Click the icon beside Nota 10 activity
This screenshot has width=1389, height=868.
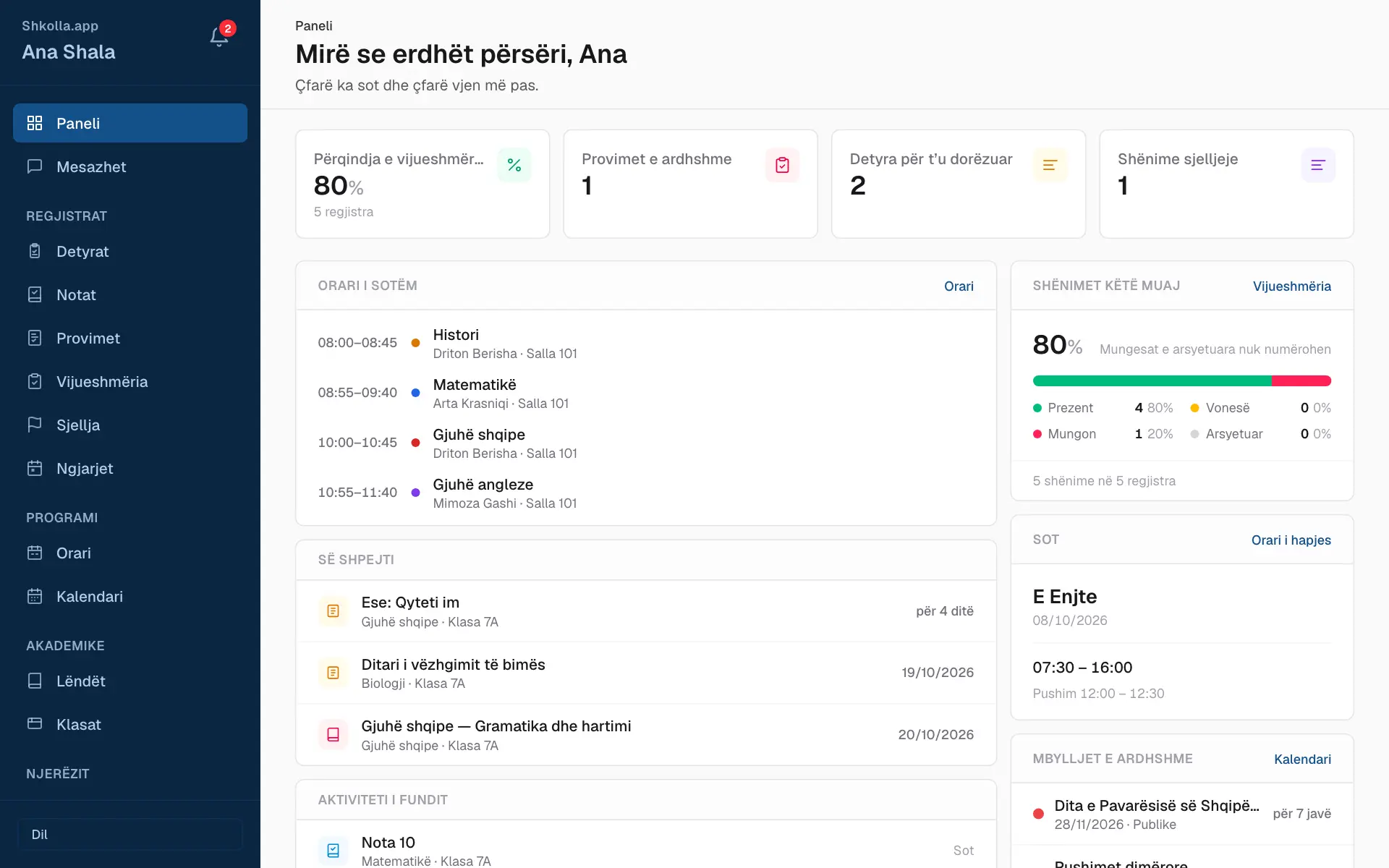coord(333,851)
